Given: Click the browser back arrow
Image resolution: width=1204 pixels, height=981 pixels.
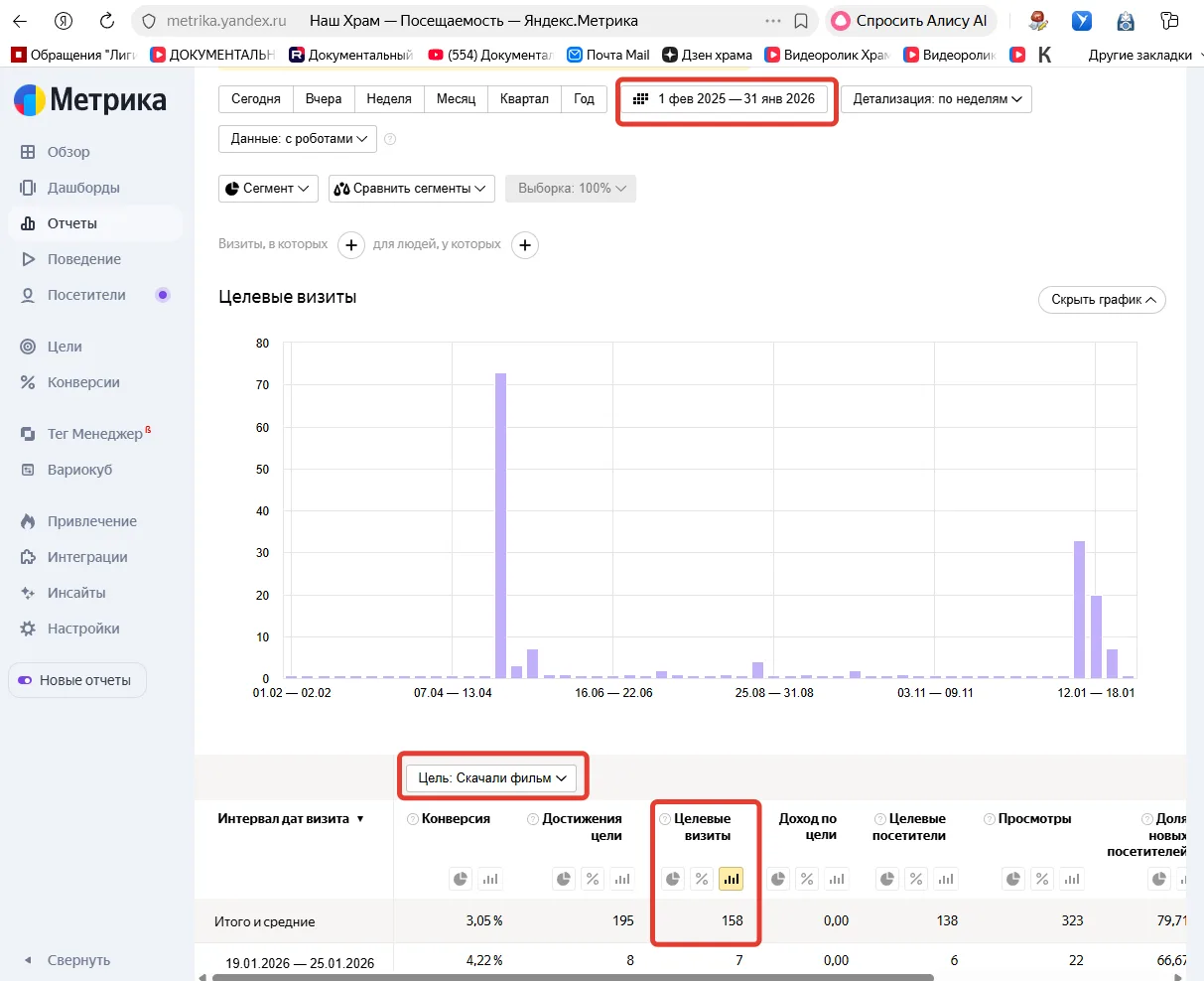Looking at the screenshot, I should pos(20,21).
